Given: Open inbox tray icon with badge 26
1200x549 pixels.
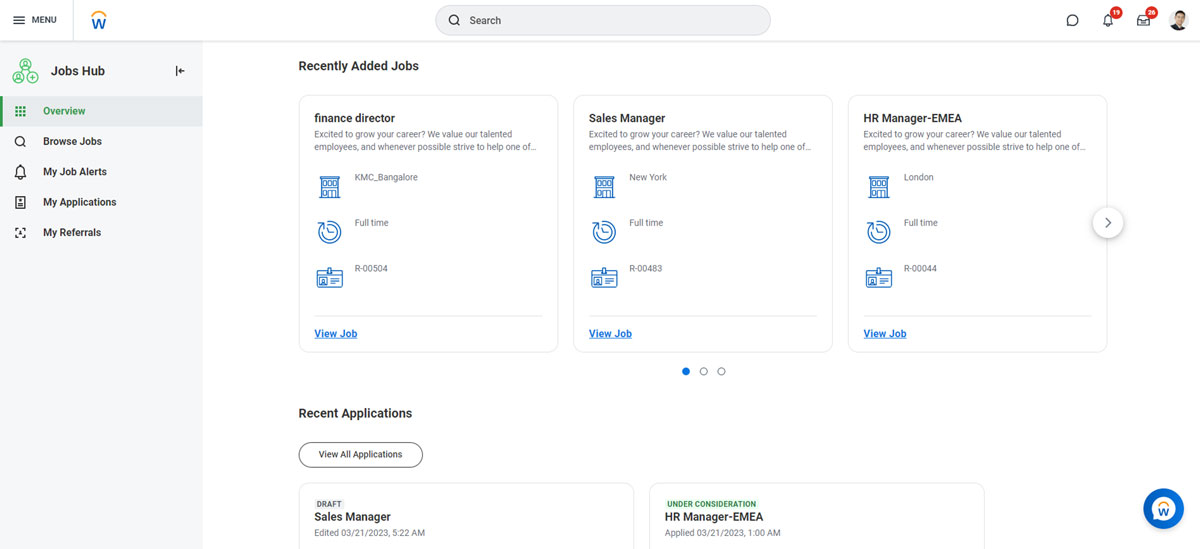Looking at the screenshot, I should [x=1143, y=20].
